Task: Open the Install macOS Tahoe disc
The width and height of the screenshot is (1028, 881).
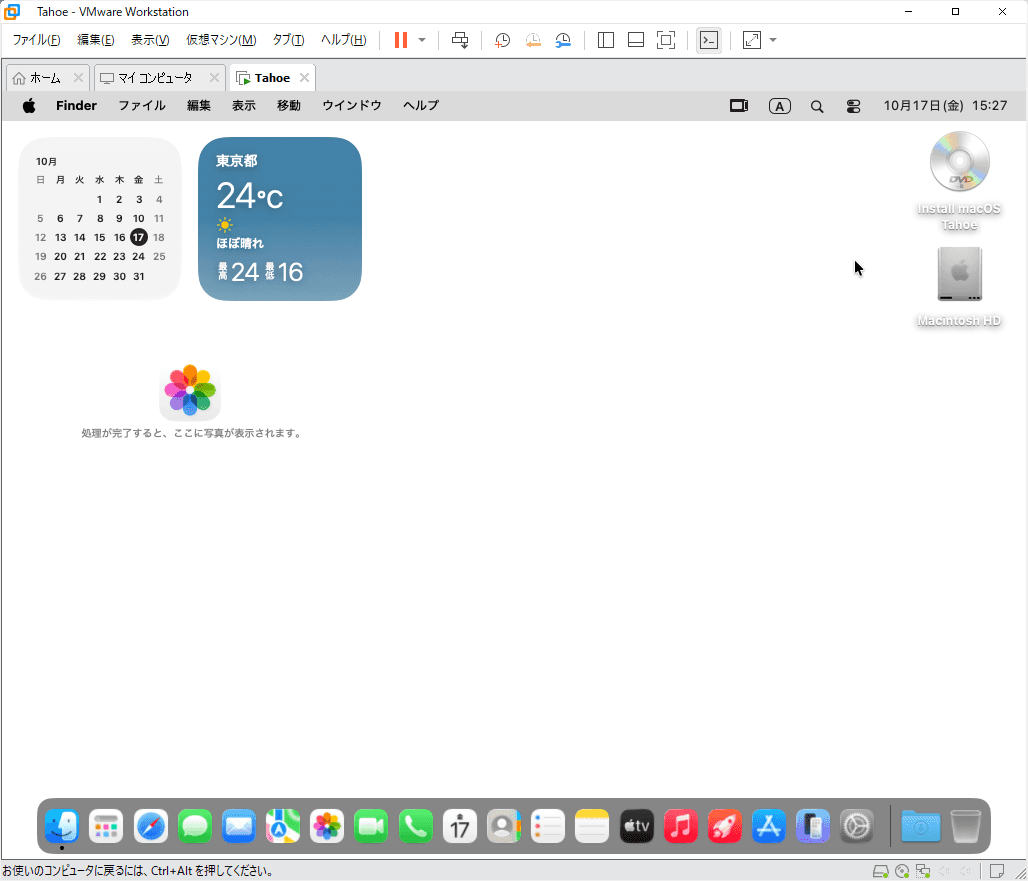Action: (x=959, y=162)
